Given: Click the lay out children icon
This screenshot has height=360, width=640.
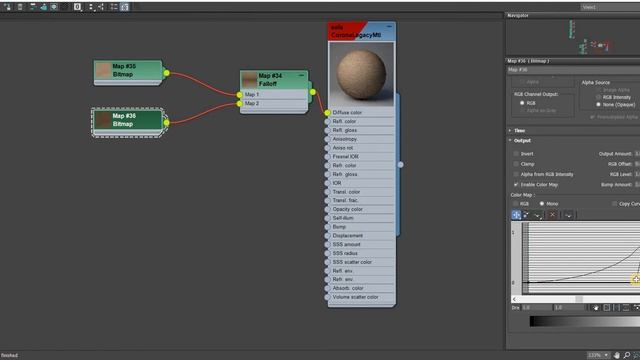Looking at the screenshot, I should point(101,7).
